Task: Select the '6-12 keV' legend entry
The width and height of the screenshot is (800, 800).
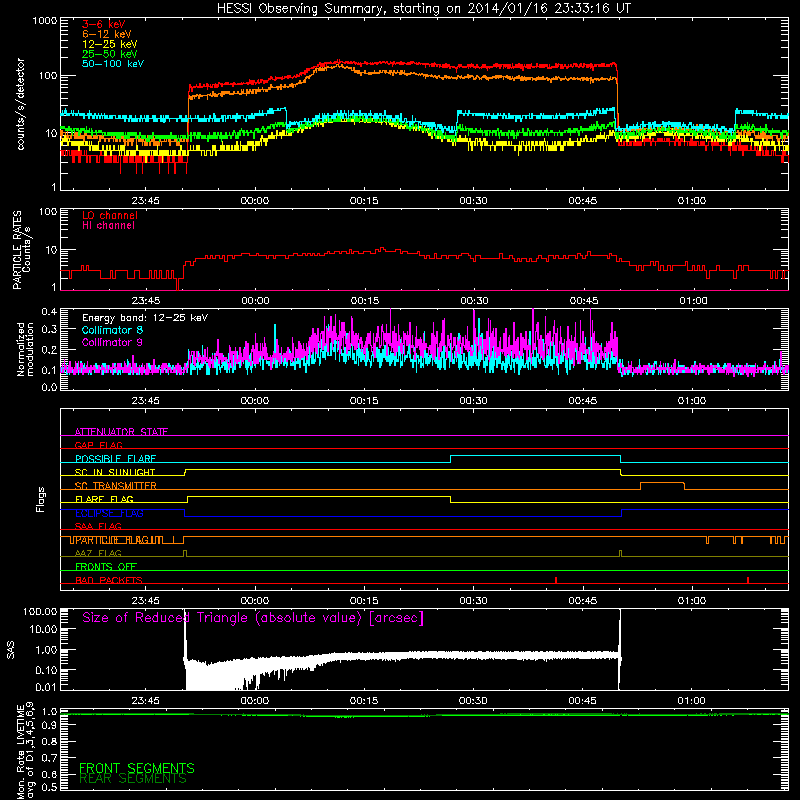Action: coord(107,34)
